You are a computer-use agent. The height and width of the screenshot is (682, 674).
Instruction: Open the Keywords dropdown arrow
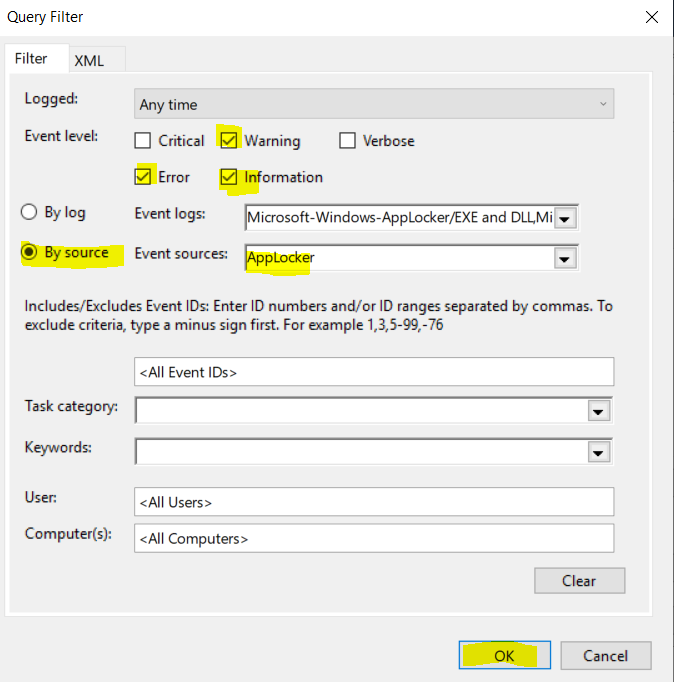point(598,453)
